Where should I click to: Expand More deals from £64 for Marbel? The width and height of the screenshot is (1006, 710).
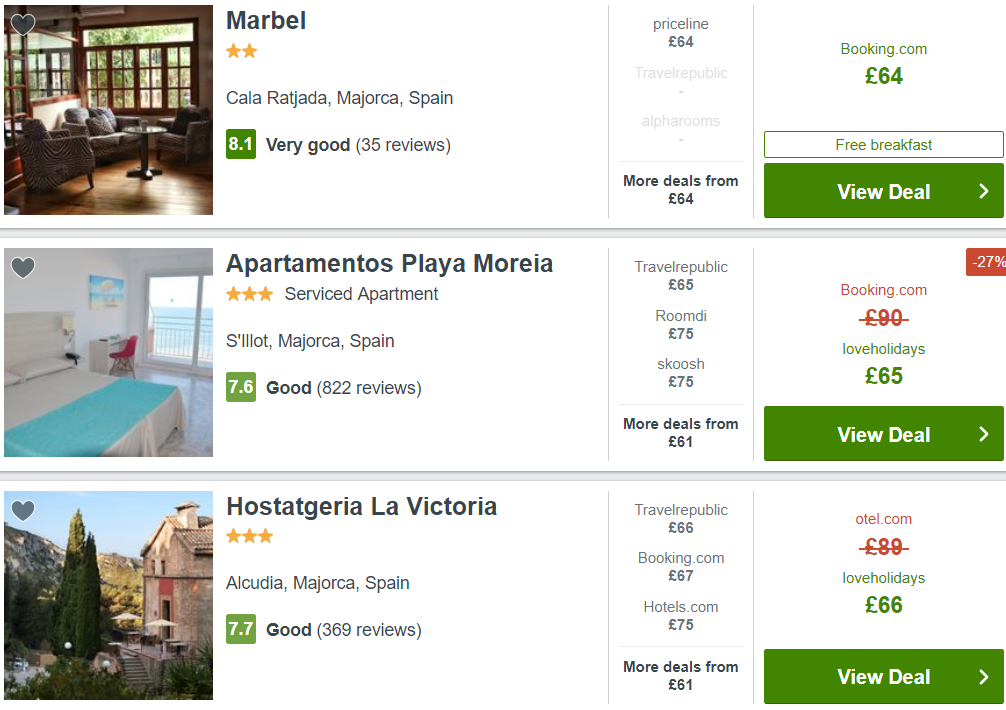pyautogui.click(x=680, y=190)
